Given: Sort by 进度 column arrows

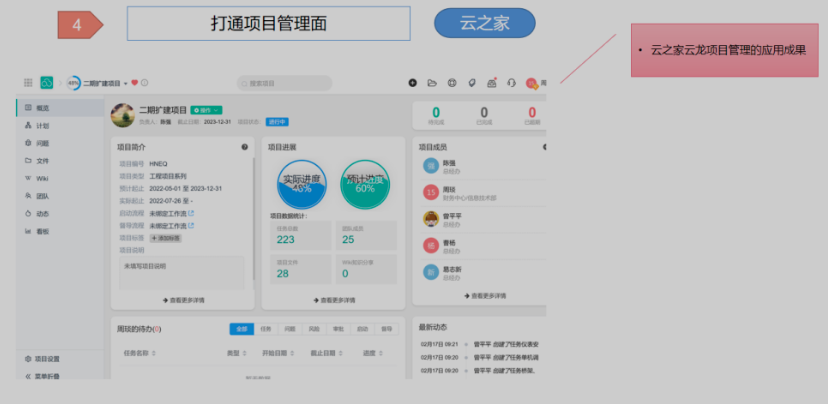Looking at the screenshot, I should pyautogui.click(x=381, y=353).
